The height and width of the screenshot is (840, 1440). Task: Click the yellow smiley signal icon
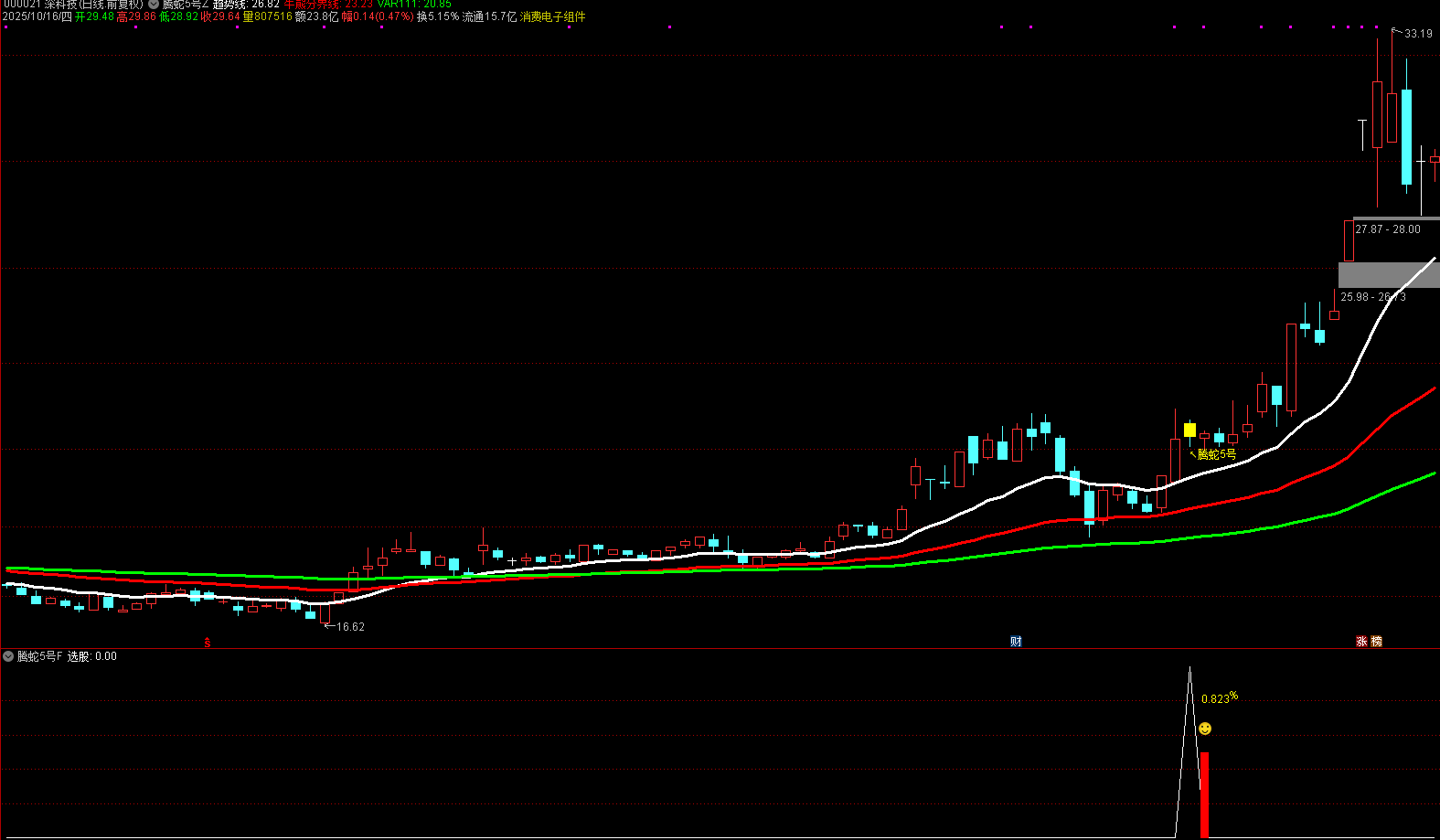(x=1205, y=728)
